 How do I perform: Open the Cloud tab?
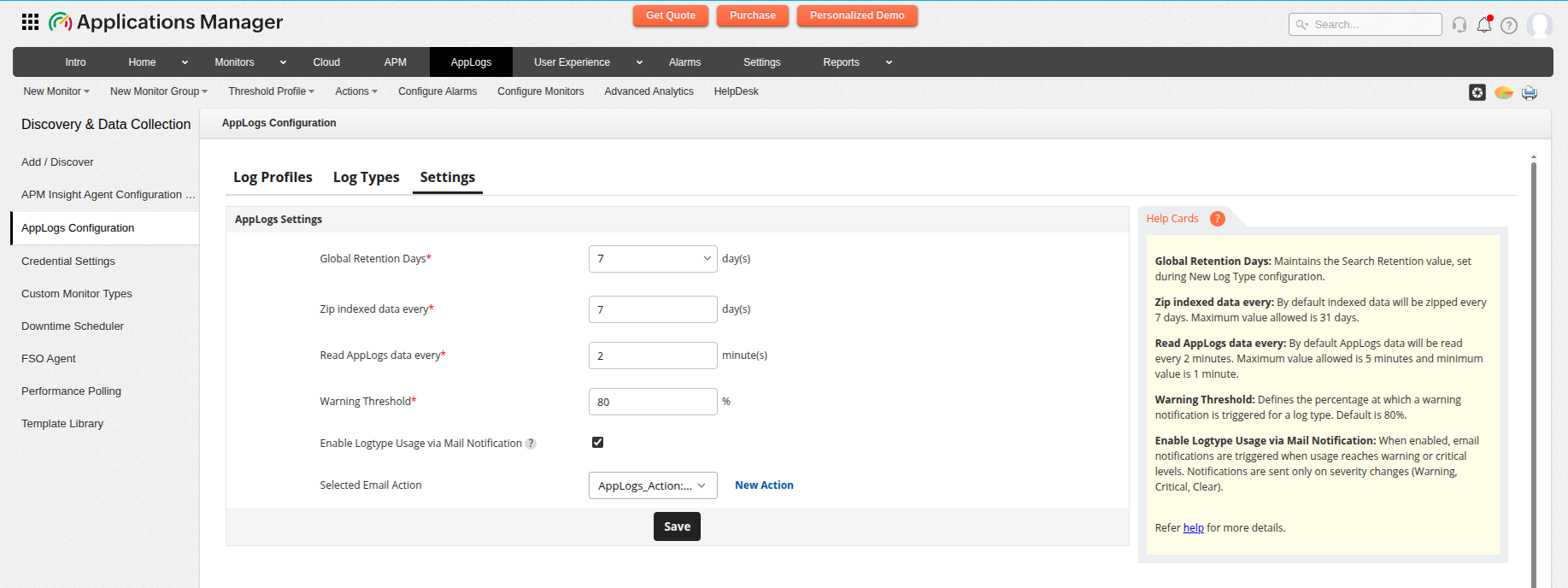[x=326, y=62]
